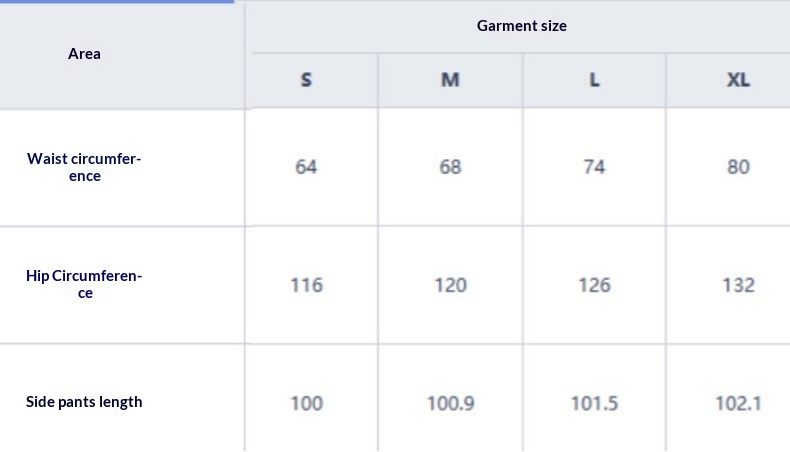
Task: Click waist value 80 for size XL
Action: (738, 167)
